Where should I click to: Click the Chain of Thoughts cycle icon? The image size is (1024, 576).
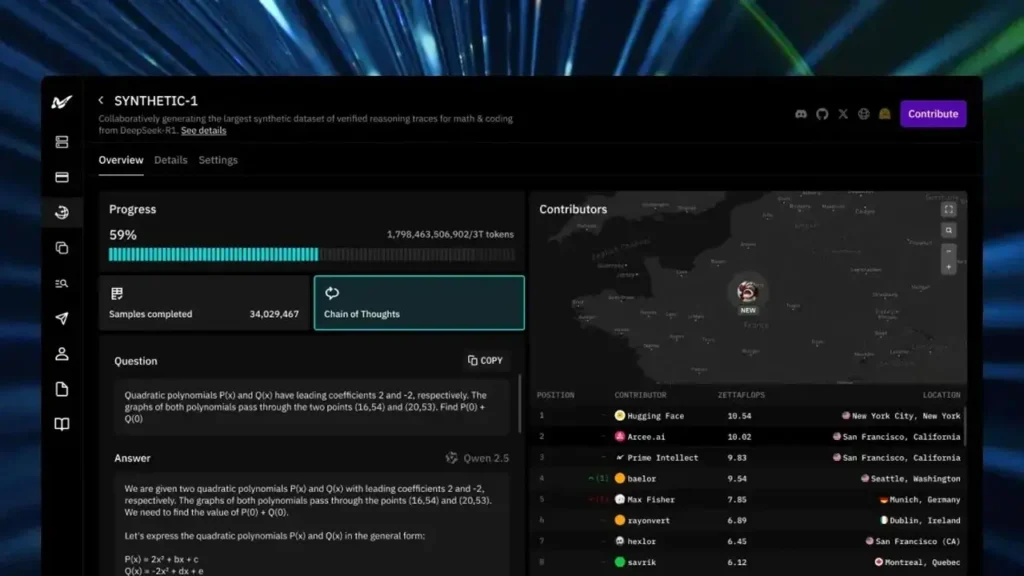point(332,293)
